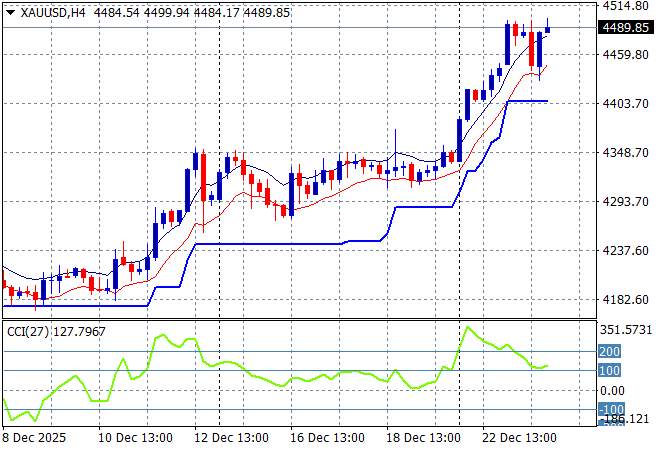The height and width of the screenshot is (450, 660).
Task: Click the 4514.80 price axis label
Action: 626,6
